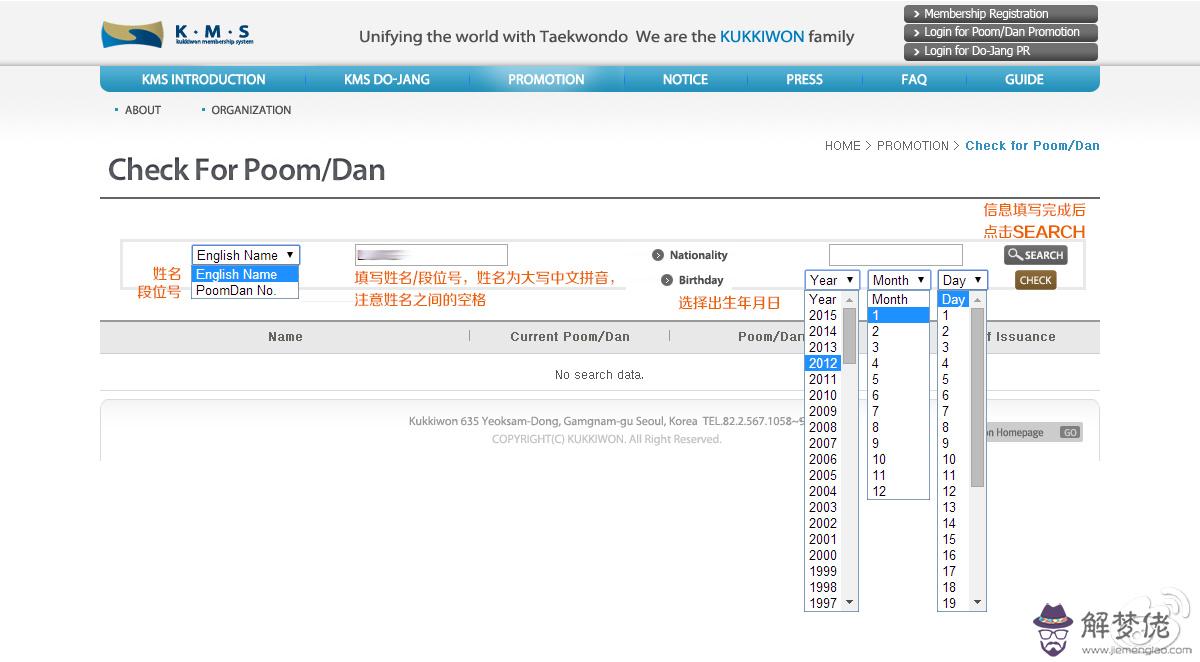This screenshot has height=662, width=1200.
Task: Click PROMOTION in the breadcrumb
Action: 913,146
